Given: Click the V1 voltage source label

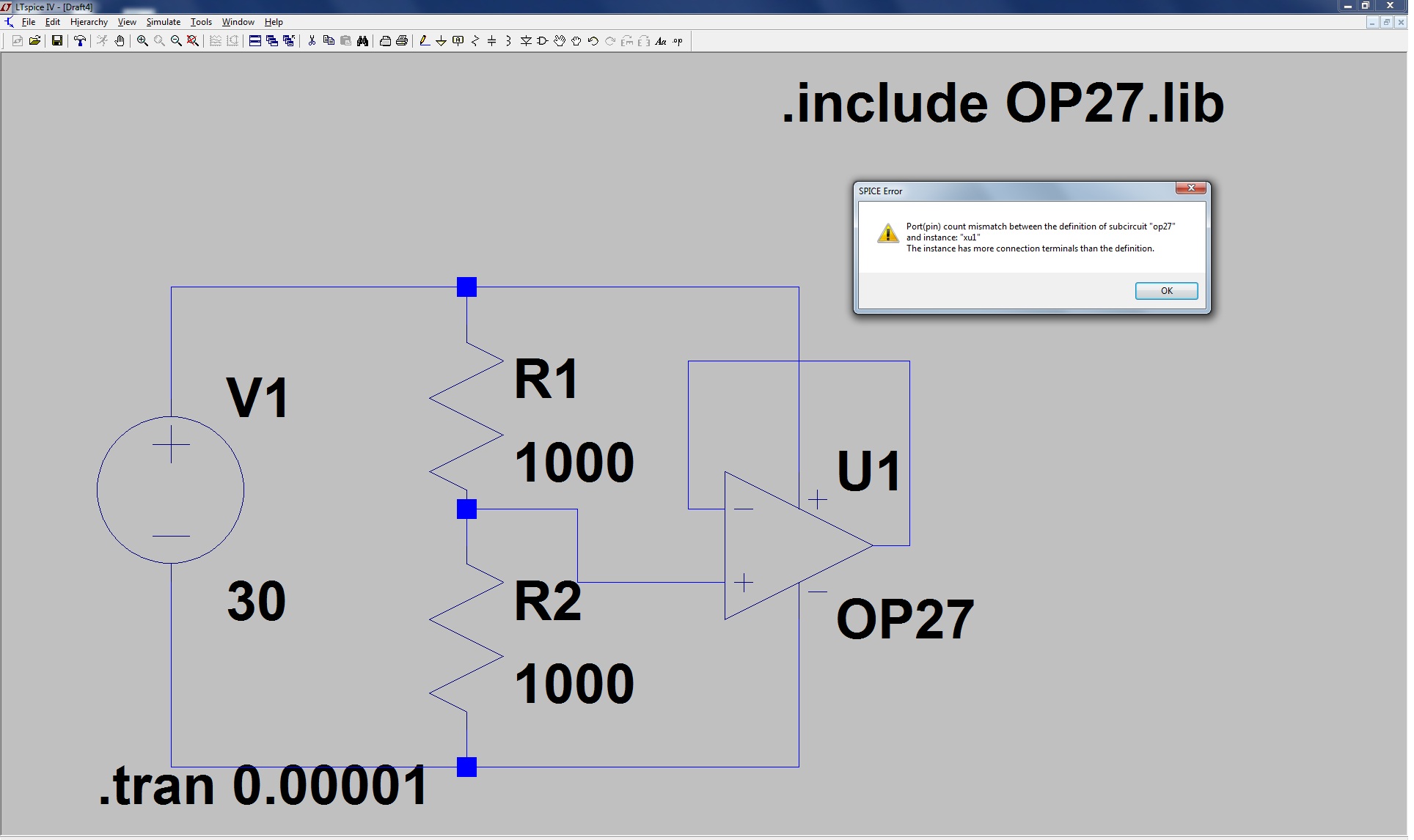Looking at the screenshot, I should tap(257, 398).
